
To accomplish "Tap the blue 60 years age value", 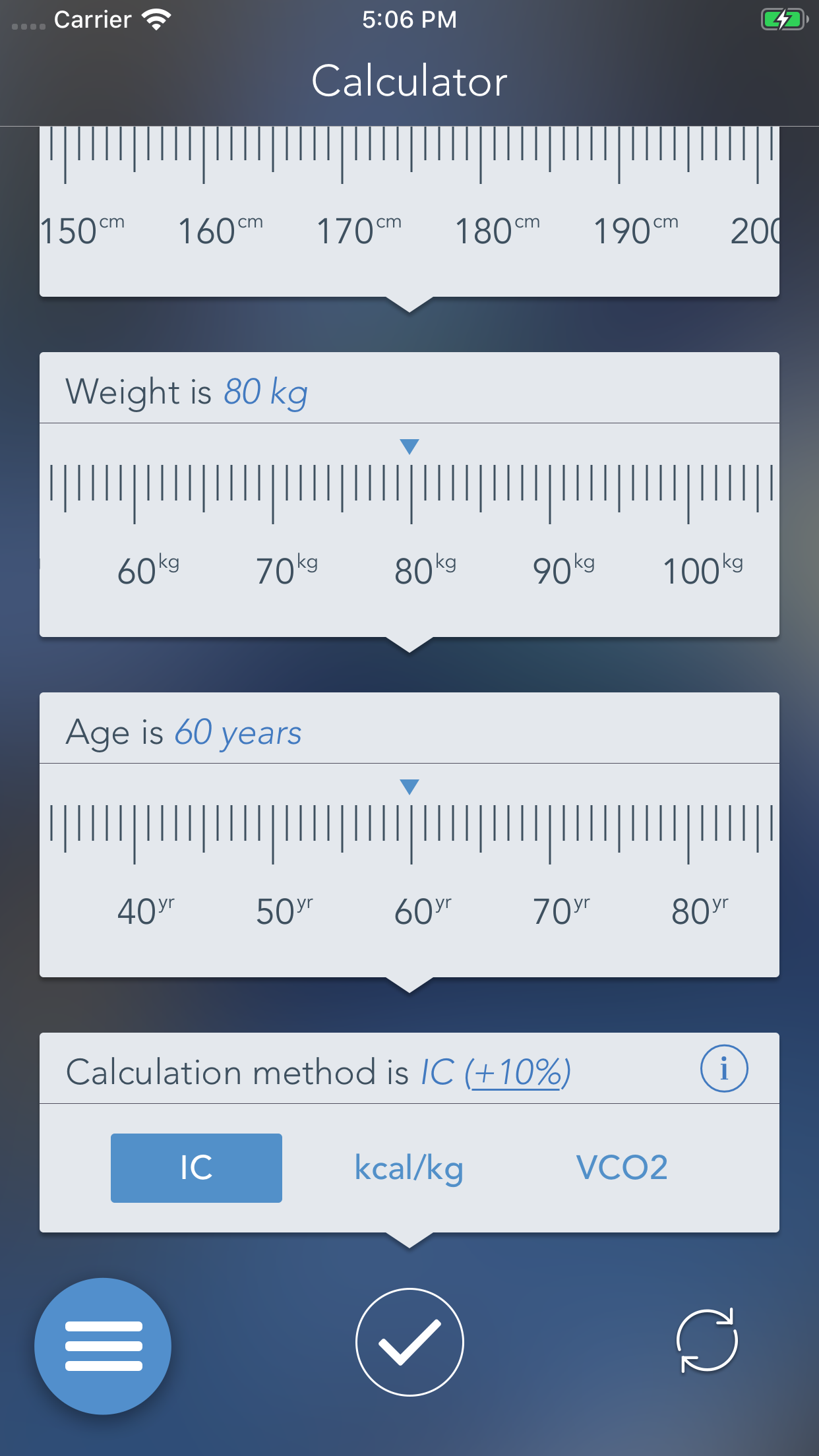I will 237,733.
